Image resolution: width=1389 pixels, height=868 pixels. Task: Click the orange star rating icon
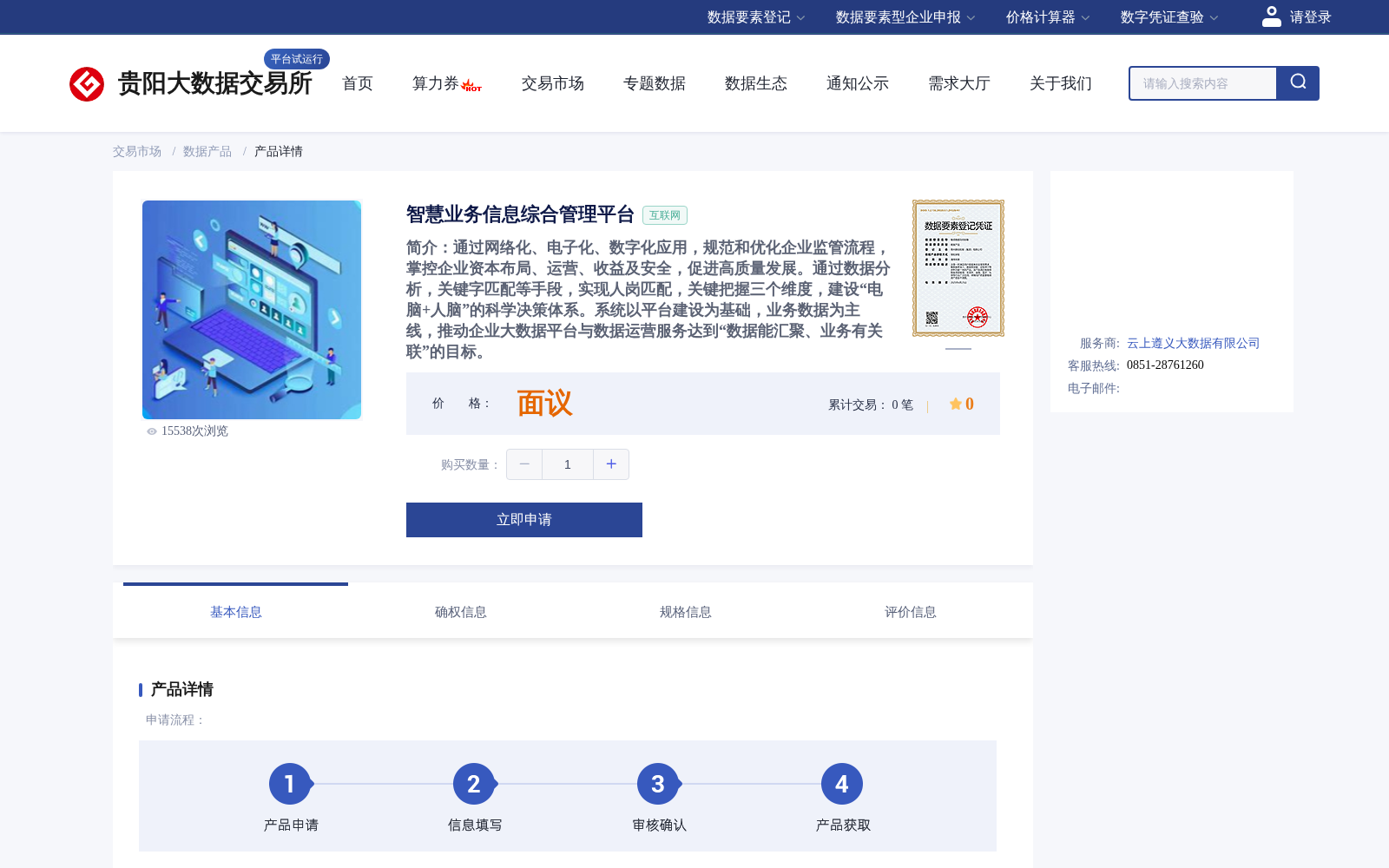click(x=955, y=404)
